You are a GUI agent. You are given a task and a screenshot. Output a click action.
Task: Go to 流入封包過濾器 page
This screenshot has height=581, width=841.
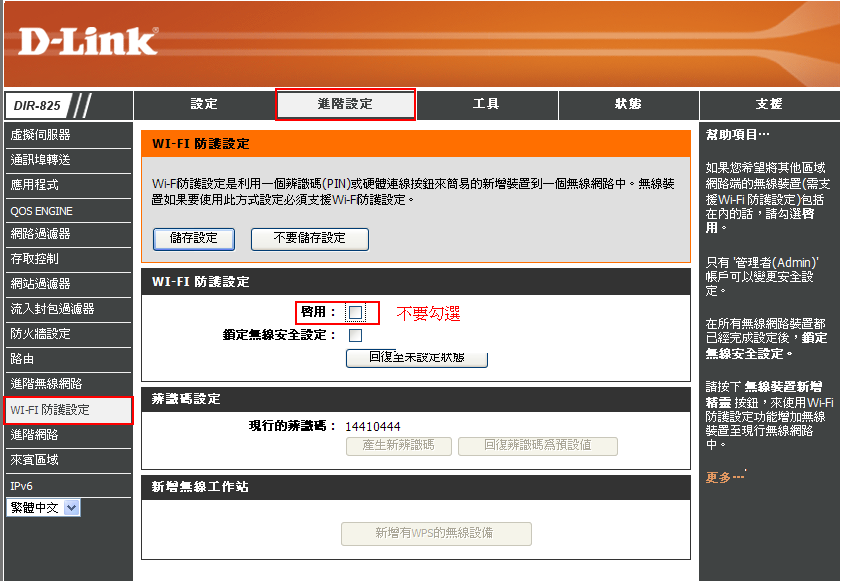(68, 309)
